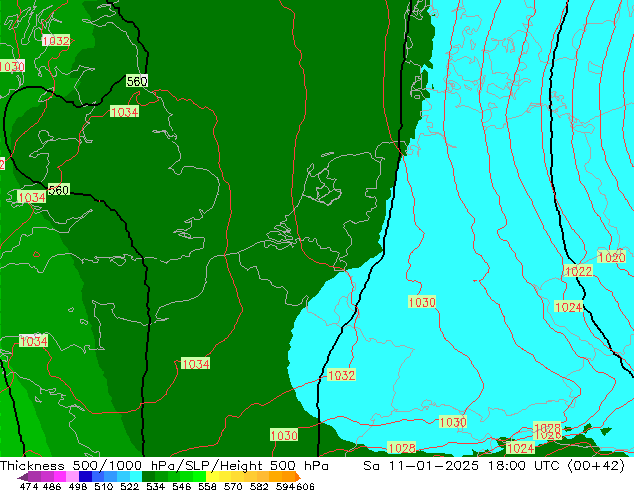Click the '558' legend scale value
The image size is (634, 490).
207,486
